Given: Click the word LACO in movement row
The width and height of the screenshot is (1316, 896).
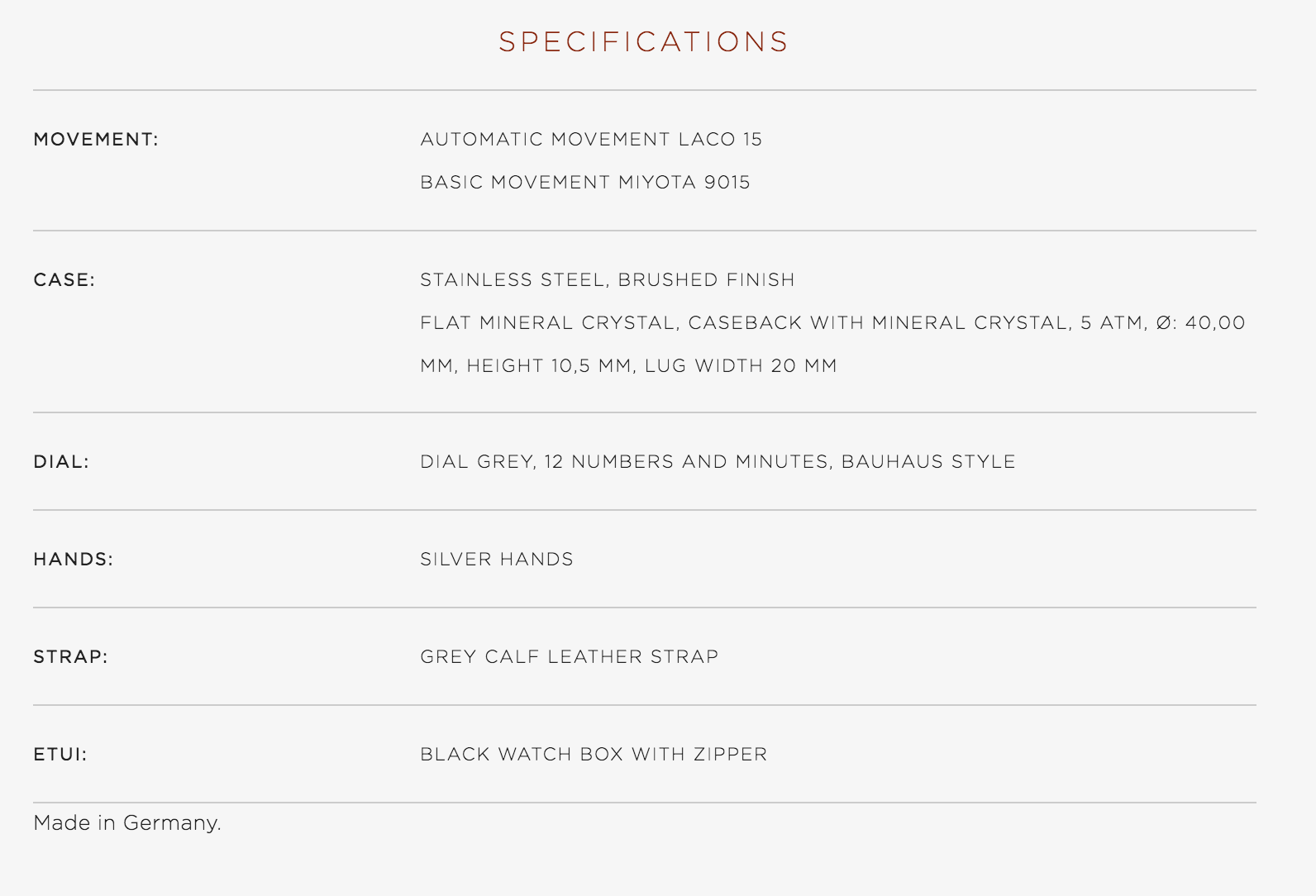Looking at the screenshot, I should pos(707,139).
